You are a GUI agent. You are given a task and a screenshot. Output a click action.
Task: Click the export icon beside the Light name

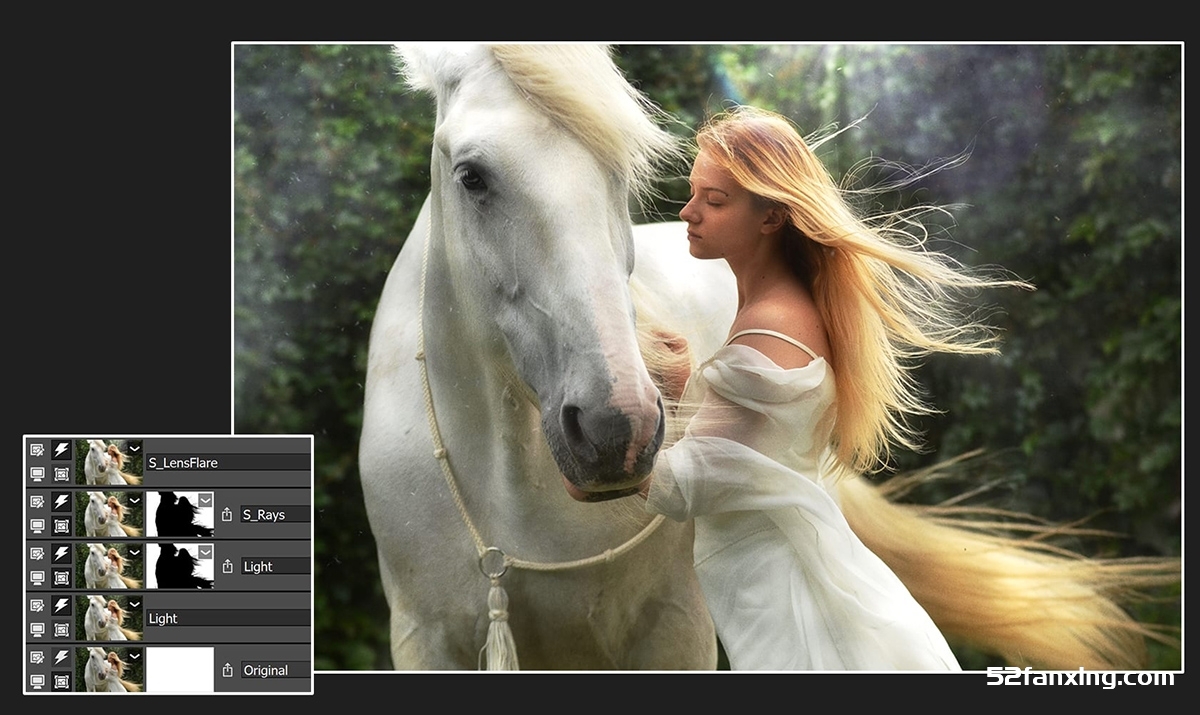(227, 567)
